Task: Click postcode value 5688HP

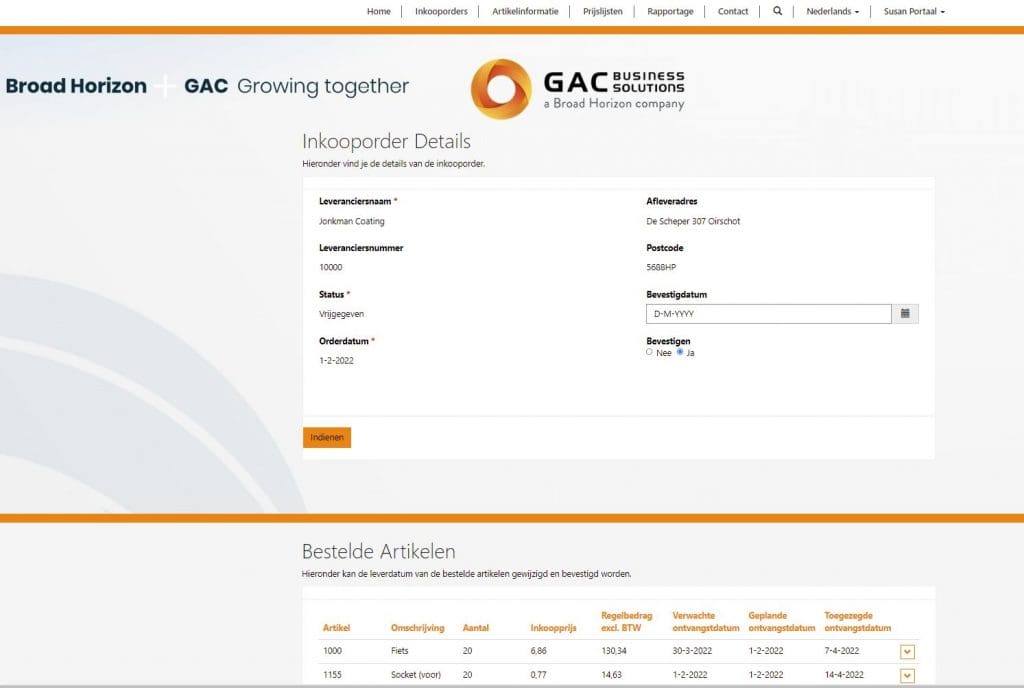Action: [661, 267]
